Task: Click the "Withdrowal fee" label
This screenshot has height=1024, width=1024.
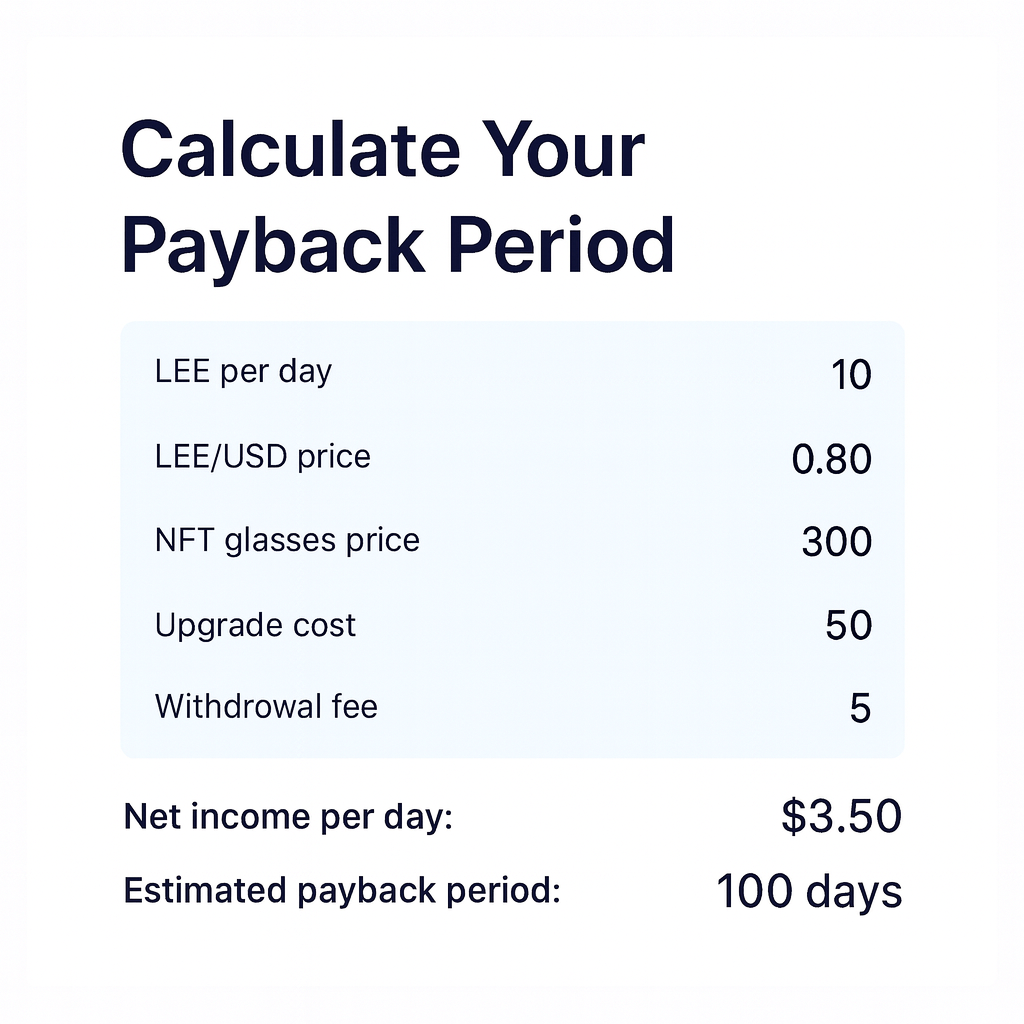Action: pos(266,707)
